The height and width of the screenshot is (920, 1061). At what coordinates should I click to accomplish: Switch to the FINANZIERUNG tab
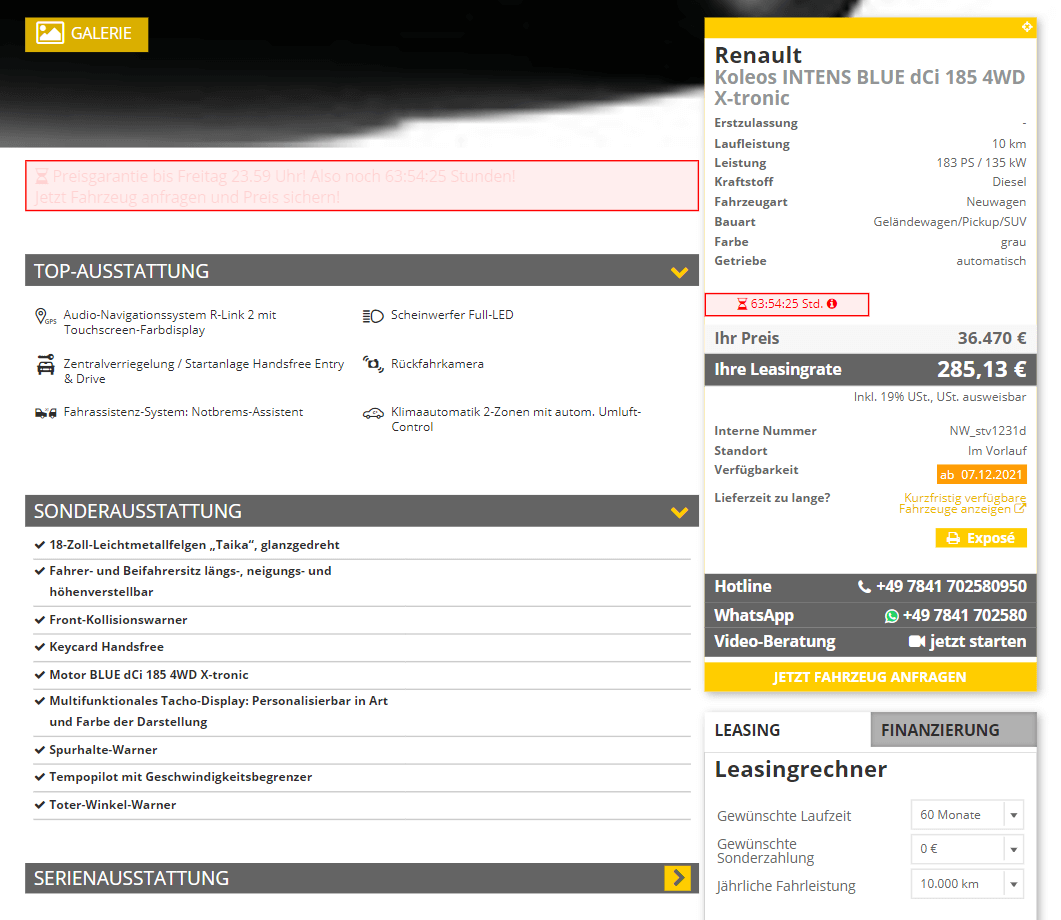(953, 731)
